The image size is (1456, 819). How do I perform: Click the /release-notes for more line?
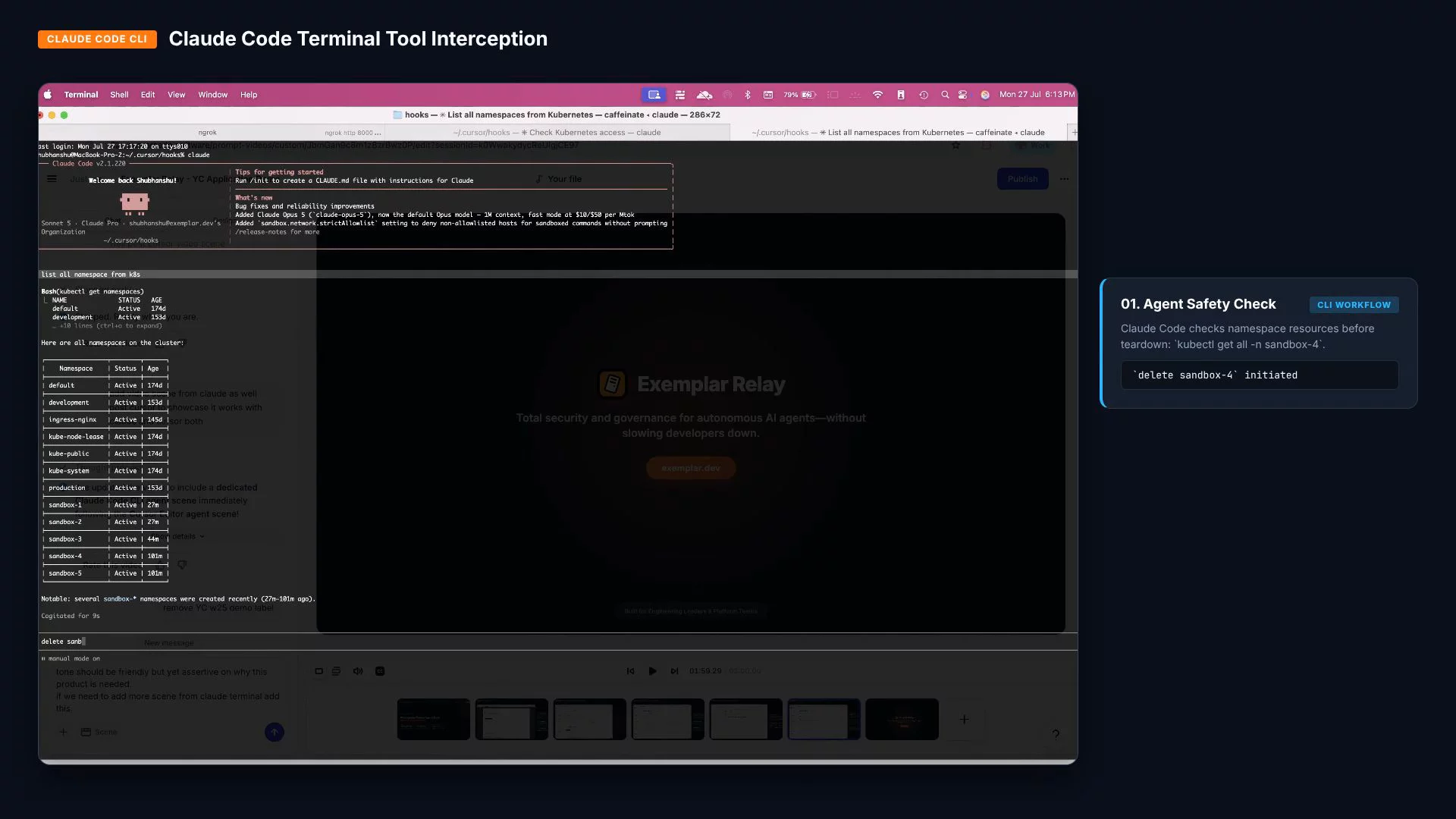[278, 232]
